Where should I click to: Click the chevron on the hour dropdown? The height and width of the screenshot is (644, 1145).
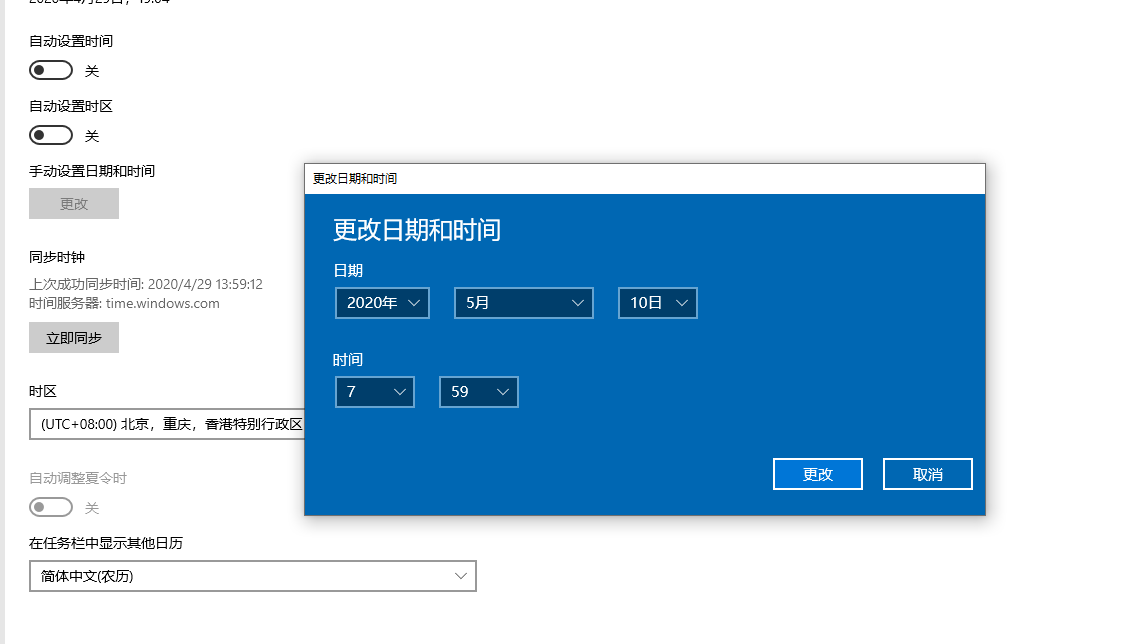coord(402,391)
